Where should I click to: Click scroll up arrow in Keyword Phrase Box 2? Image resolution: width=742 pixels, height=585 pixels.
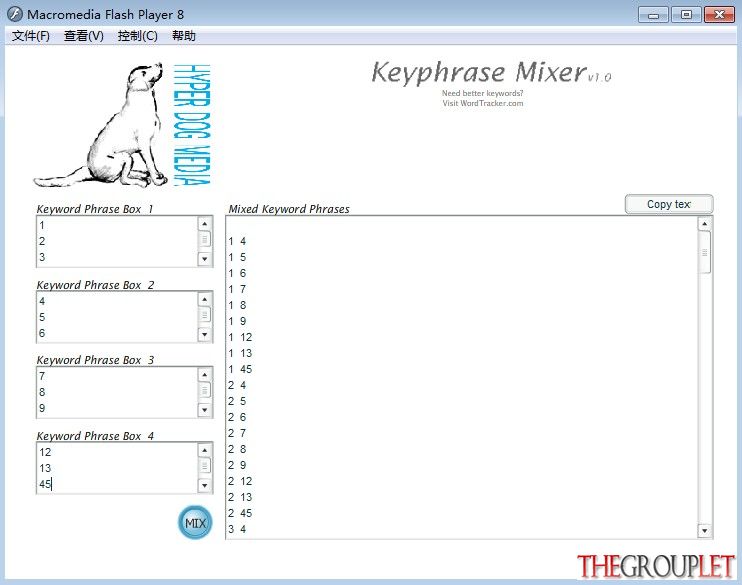204,299
